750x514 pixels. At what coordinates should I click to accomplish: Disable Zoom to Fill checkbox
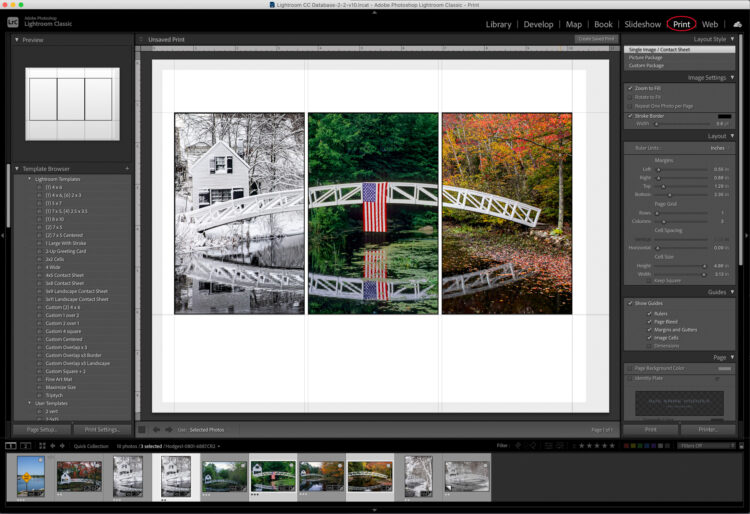(630, 88)
